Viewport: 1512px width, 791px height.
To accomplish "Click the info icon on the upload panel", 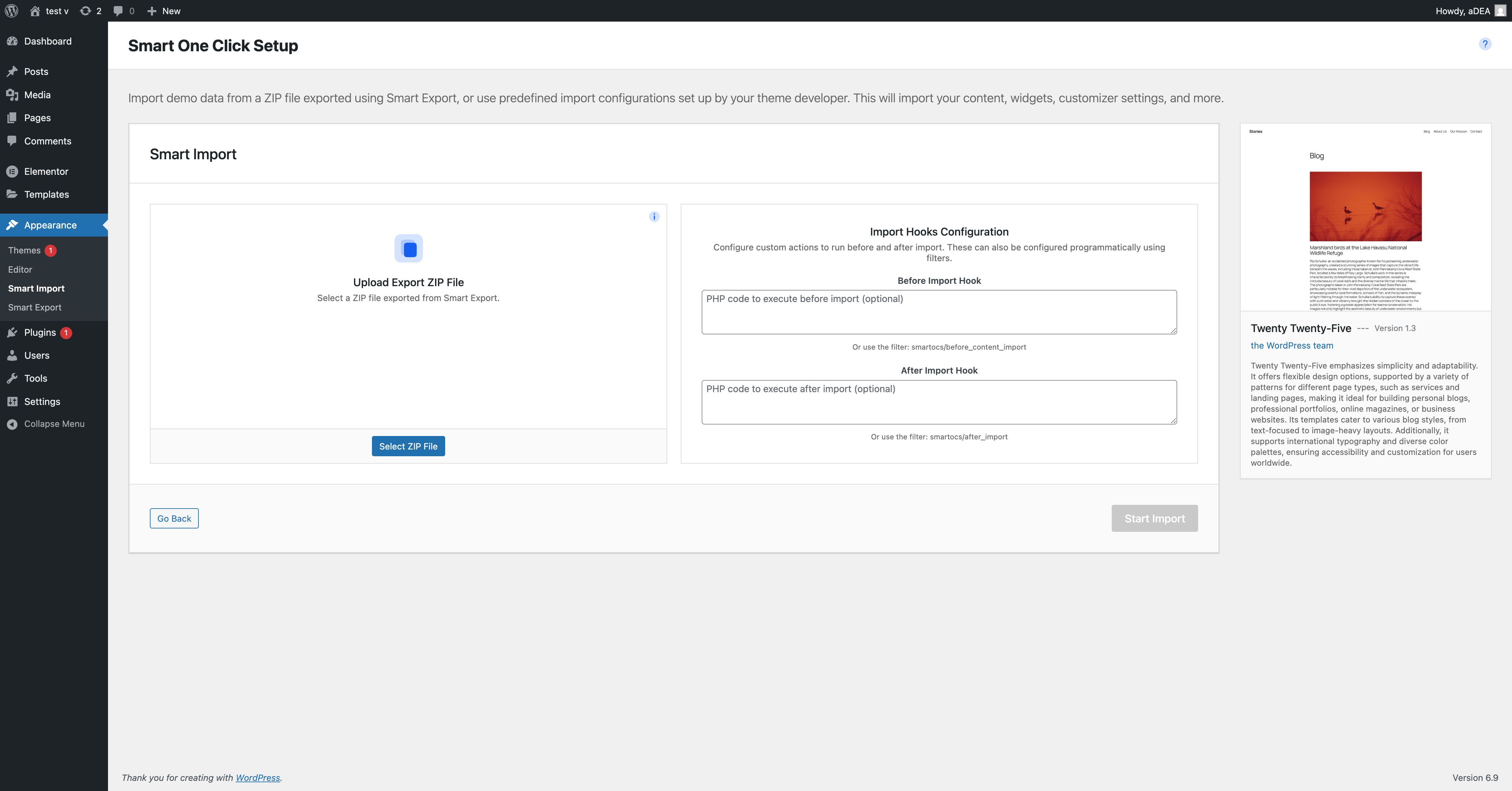I will click(654, 216).
